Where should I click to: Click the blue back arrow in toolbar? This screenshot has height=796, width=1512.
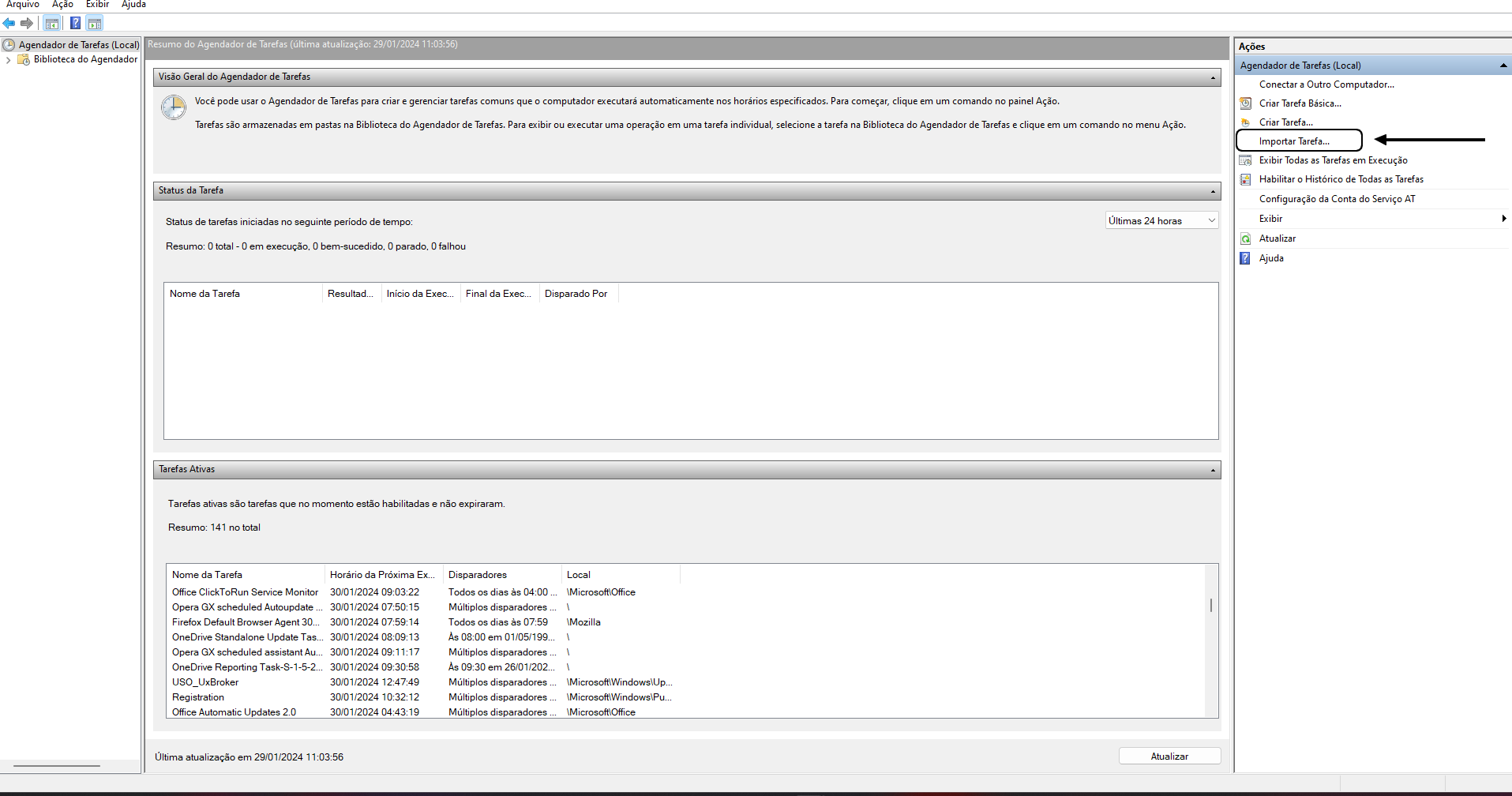point(9,24)
